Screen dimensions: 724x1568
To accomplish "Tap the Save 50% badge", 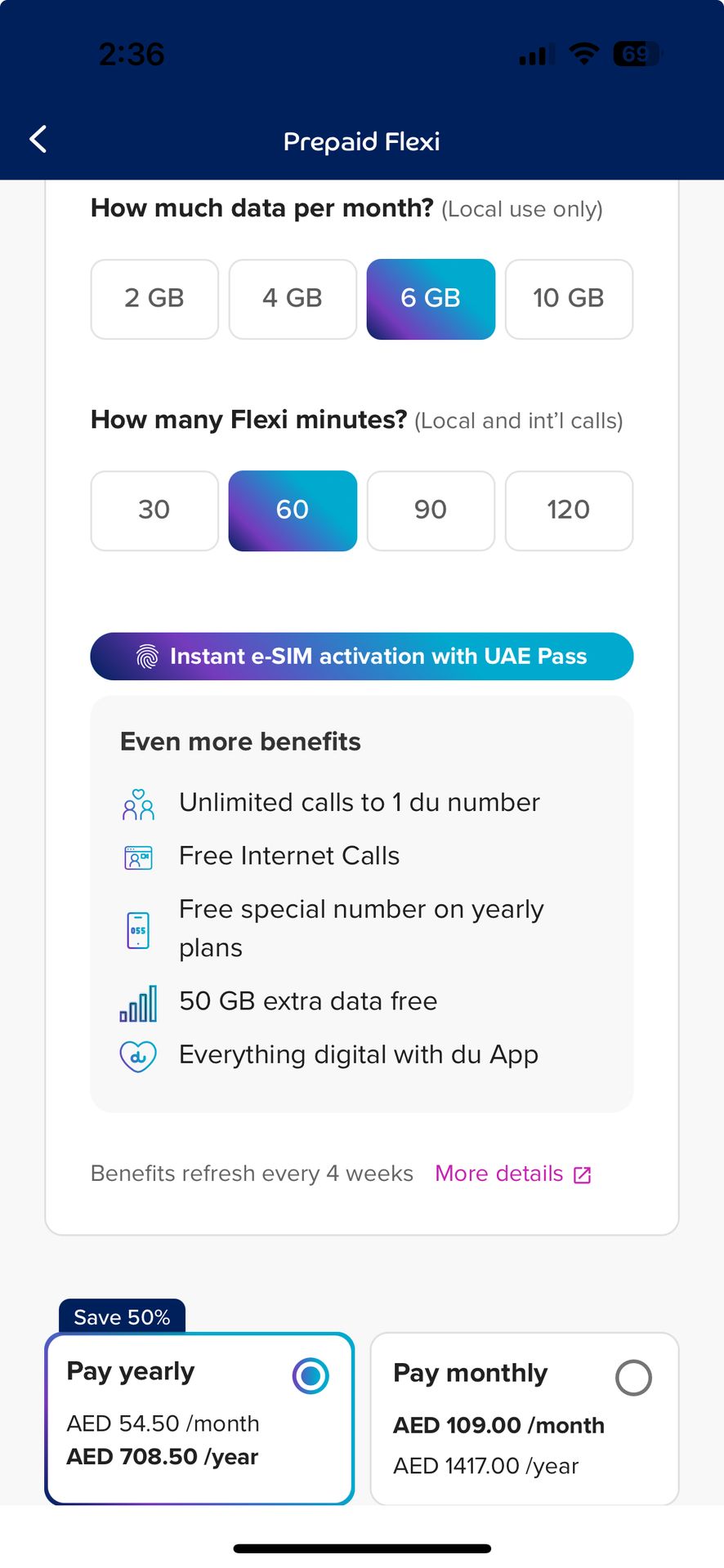I will click(x=122, y=1317).
